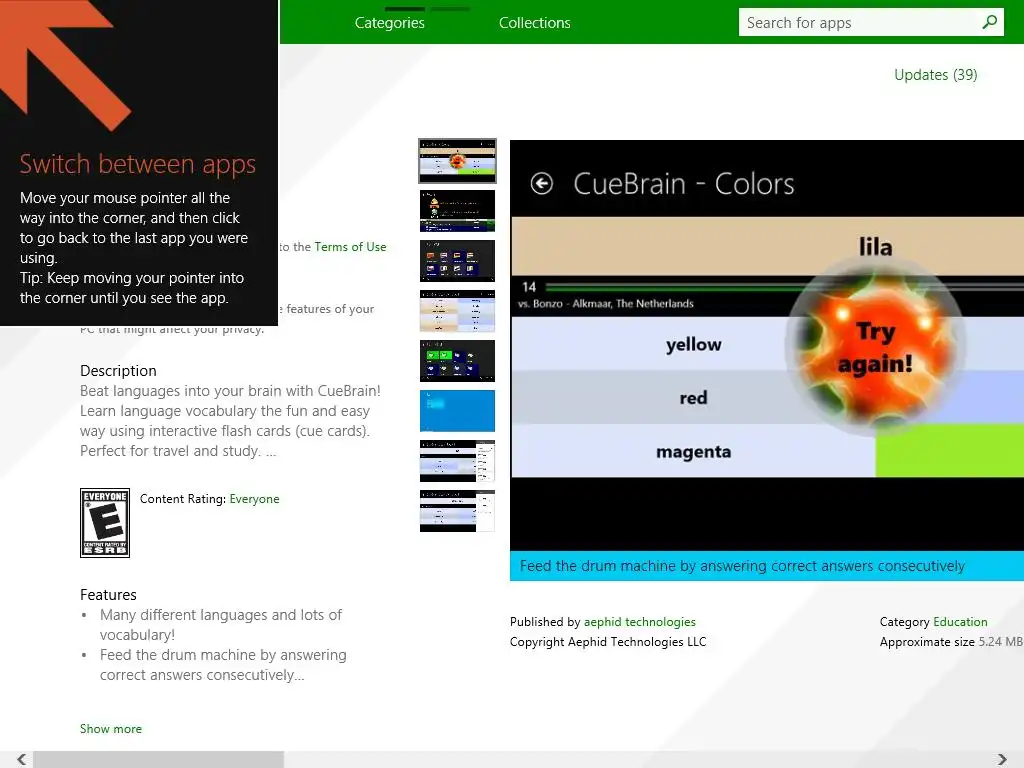This screenshot has width=1024, height=768.
Task: Click the Features heading
Action: [108, 595]
